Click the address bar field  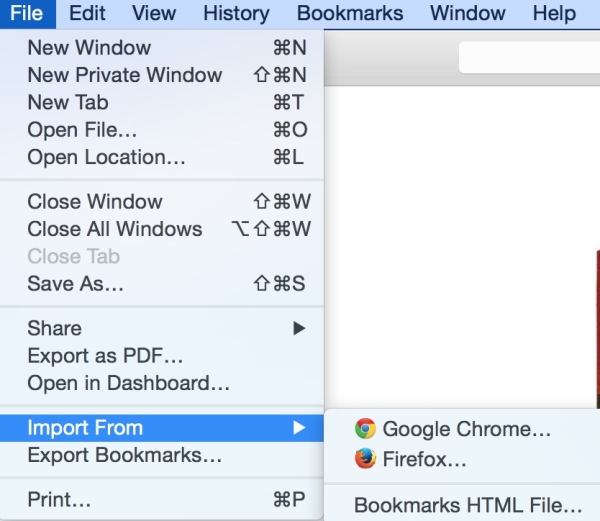click(x=529, y=58)
